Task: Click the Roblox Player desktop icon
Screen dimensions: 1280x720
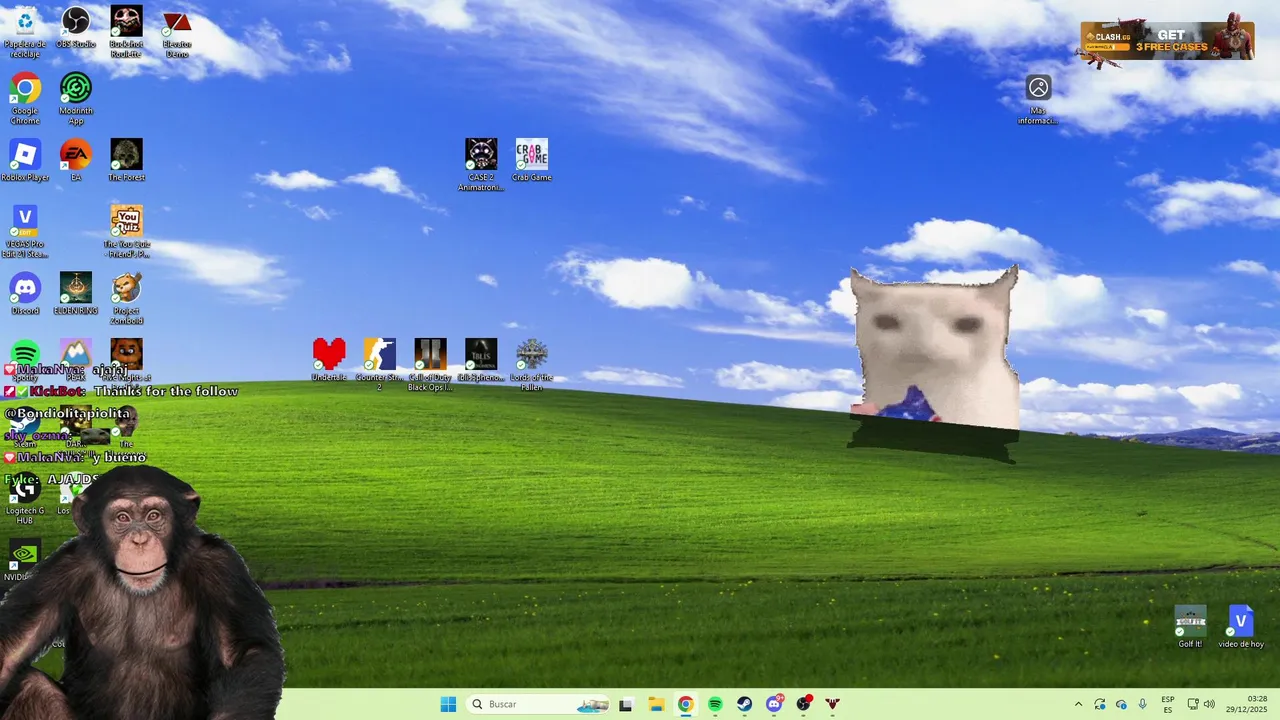Action: tap(25, 160)
